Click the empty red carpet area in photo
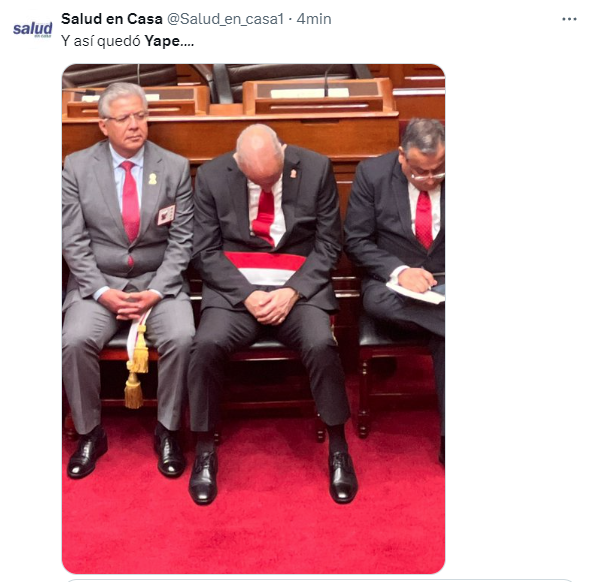 point(253,535)
